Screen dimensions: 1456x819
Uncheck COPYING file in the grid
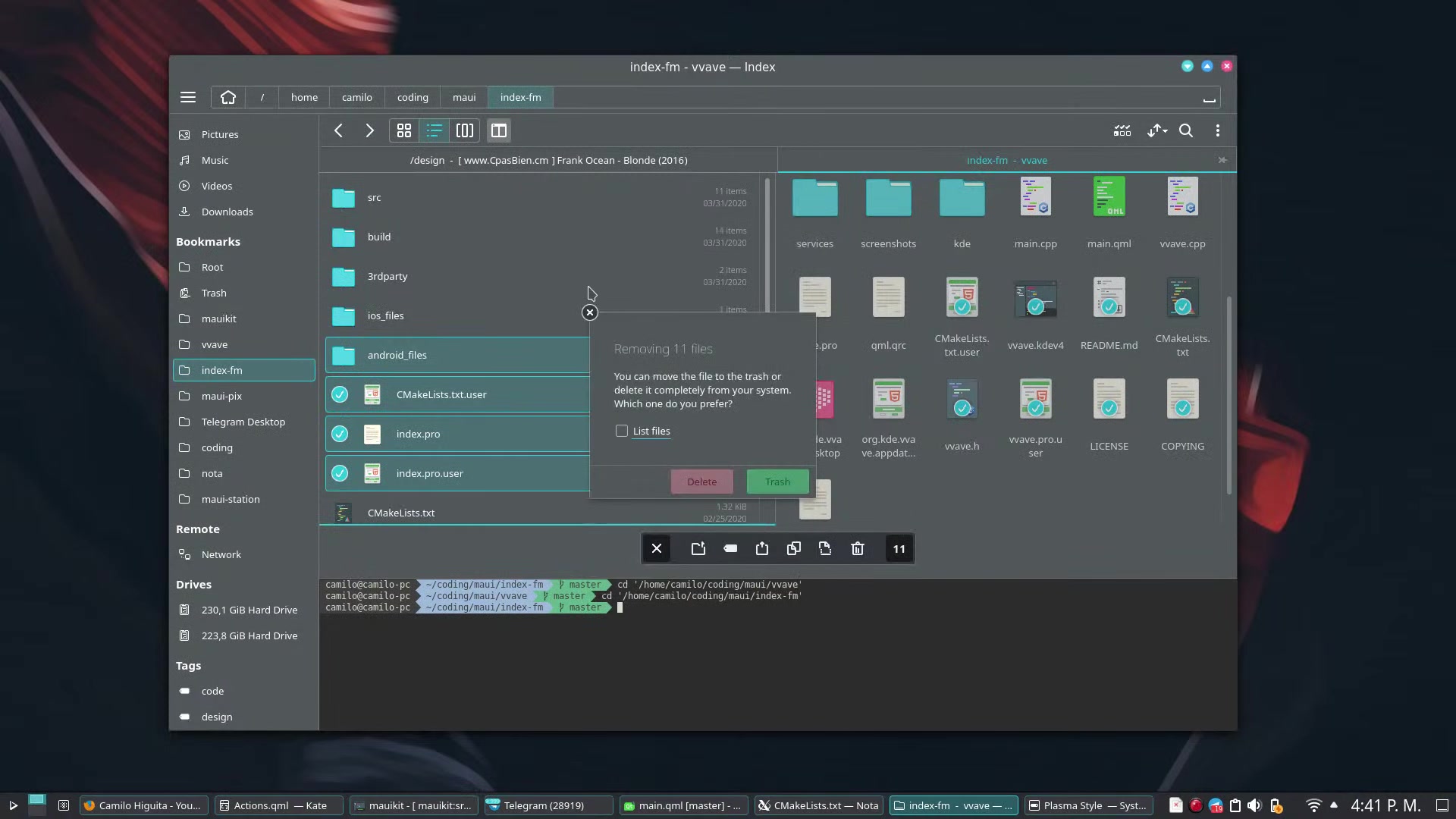tap(1182, 408)
